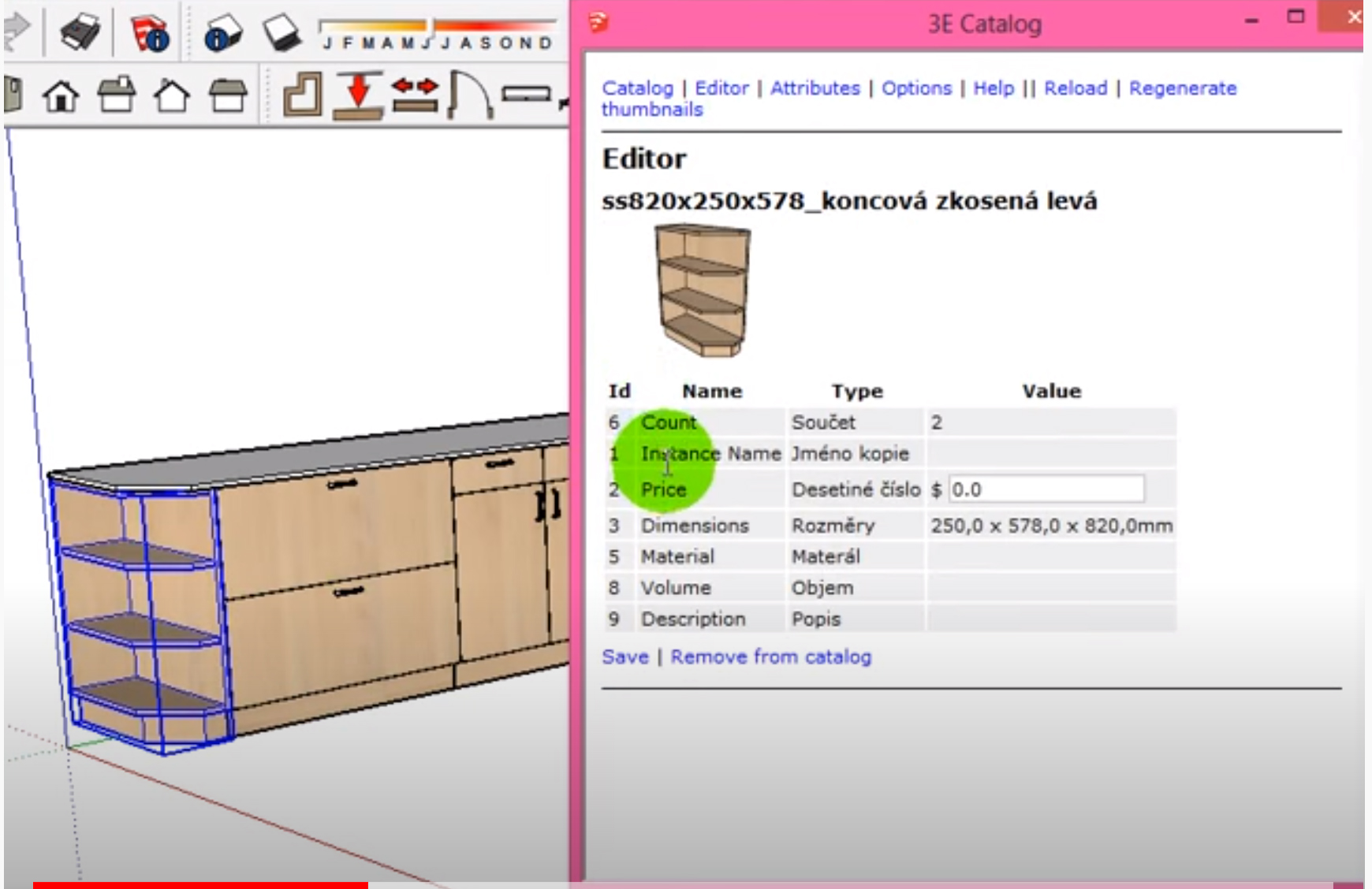This screenshot has height=889, width=1372.
Task: Click the shadow date month slider
Action: (438, 27)
